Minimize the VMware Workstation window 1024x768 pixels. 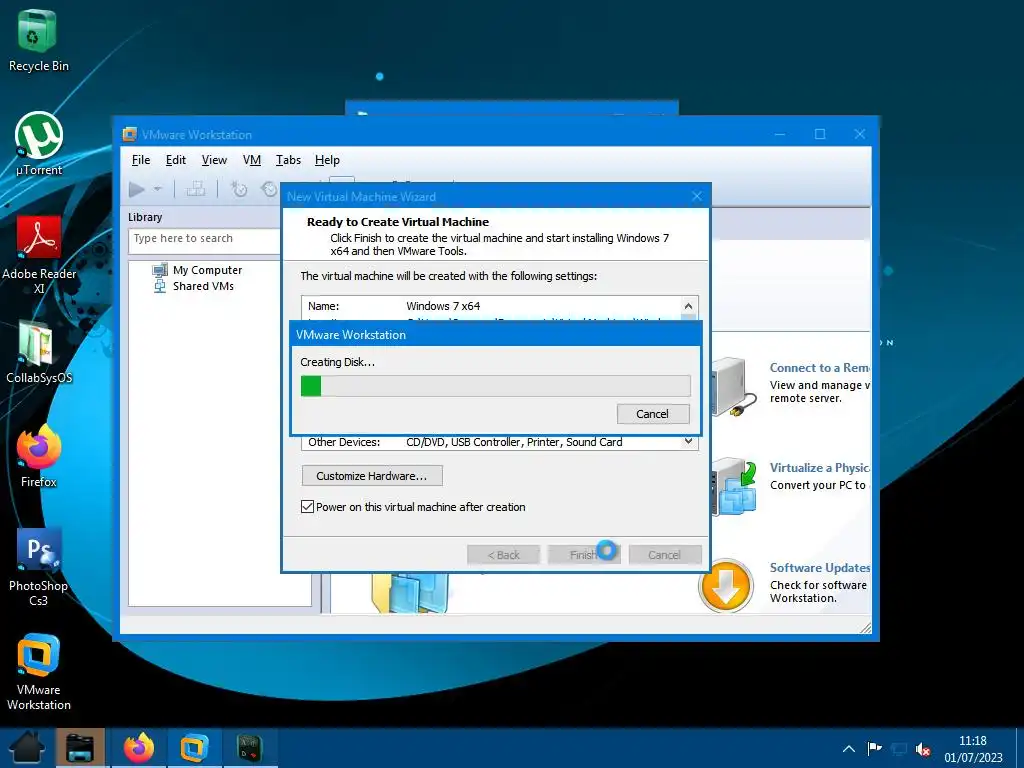point(780,134)
